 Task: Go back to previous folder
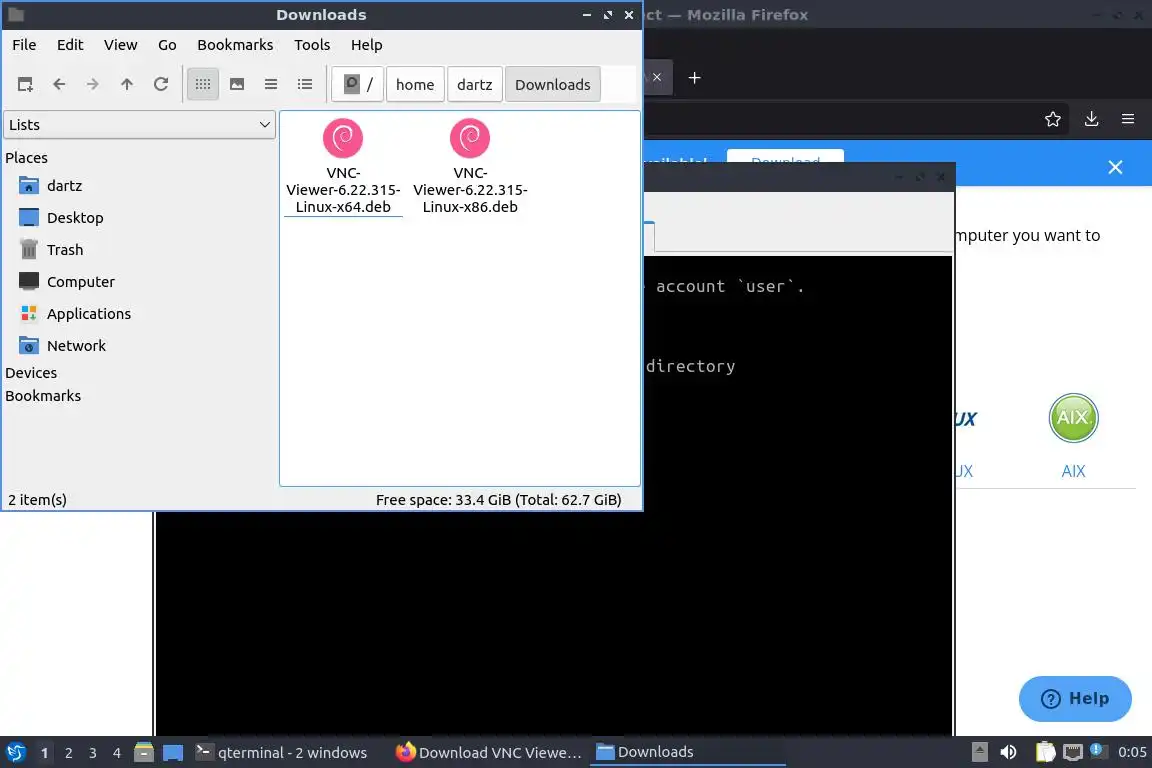tap(60, 85)
